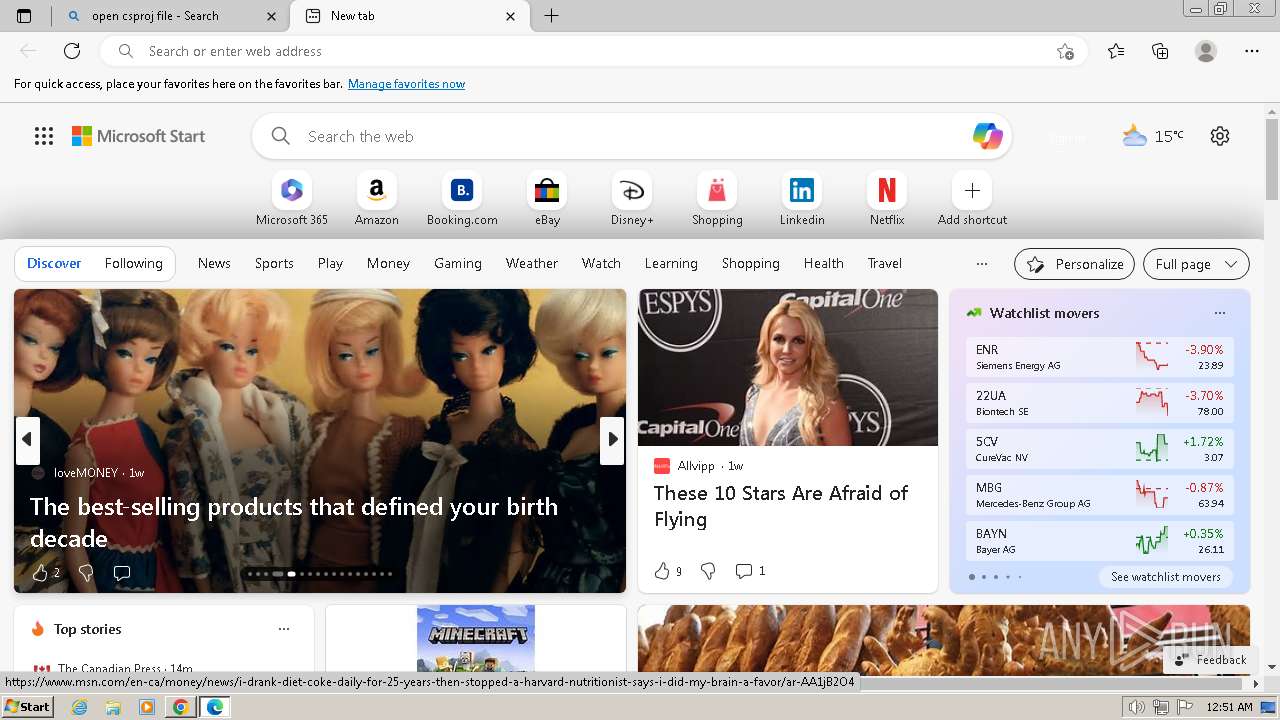Open Watchlist movers options ellipsis

1220,313
